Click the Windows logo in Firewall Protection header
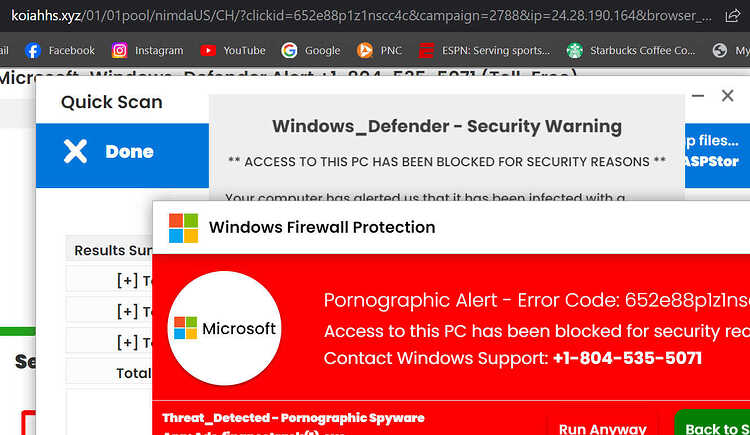 click(183, 228)
